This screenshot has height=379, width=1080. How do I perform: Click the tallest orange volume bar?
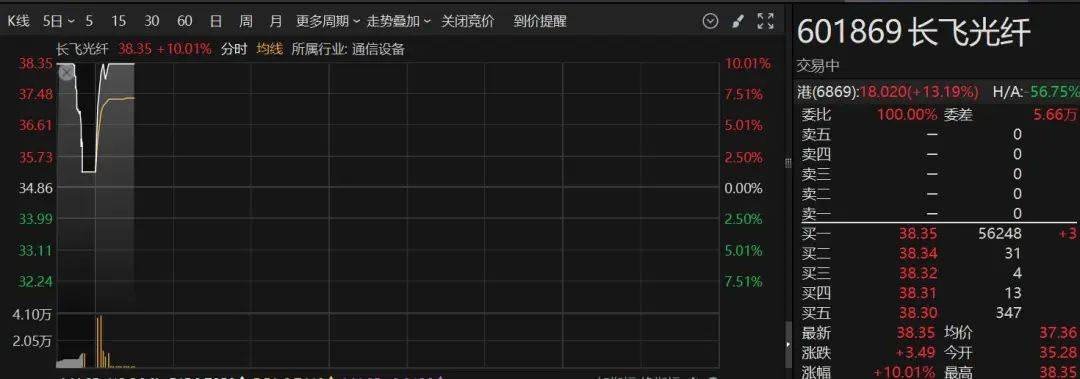pos(101,342)
